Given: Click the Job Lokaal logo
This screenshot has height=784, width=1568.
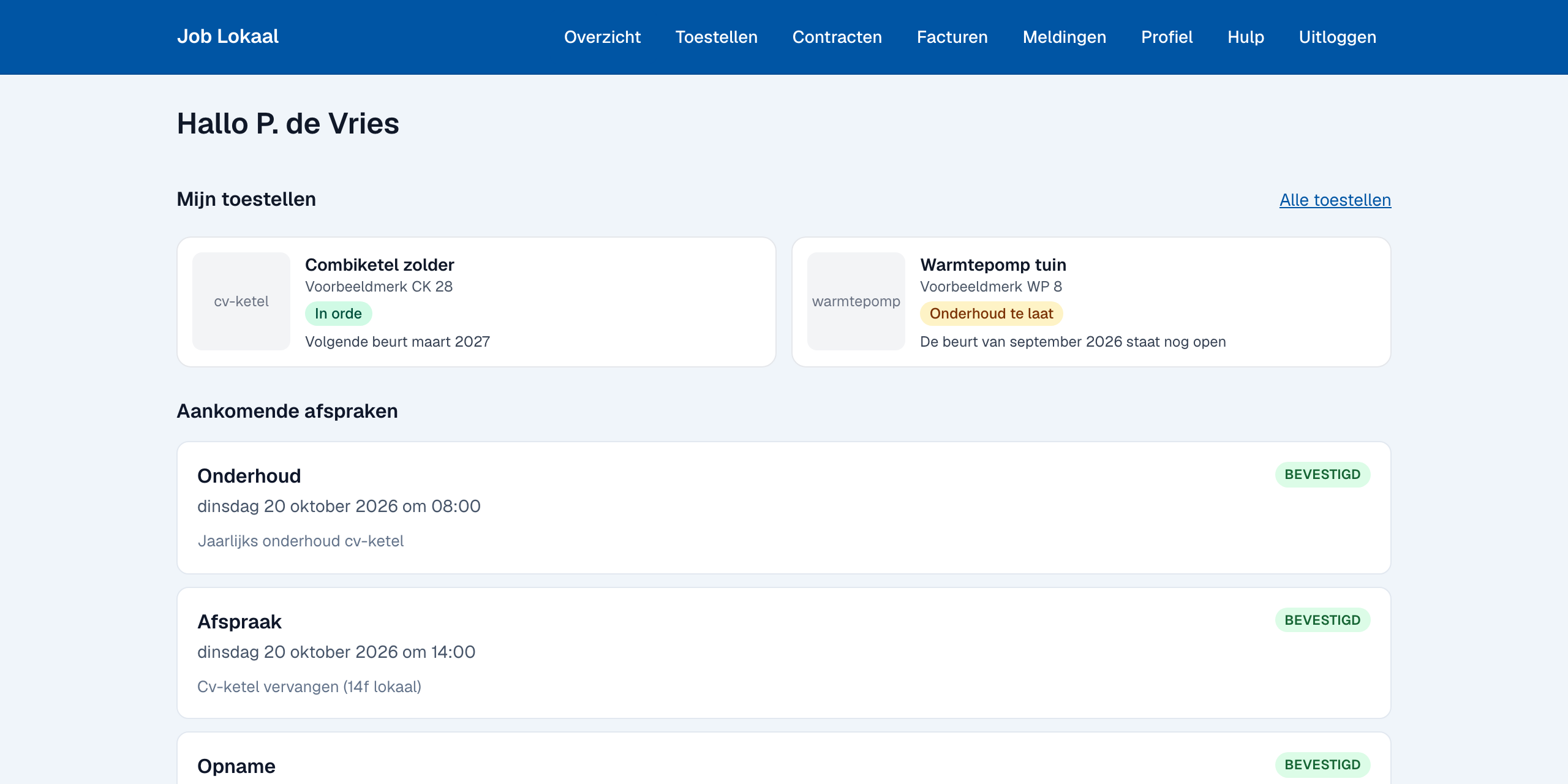Looking at the screenshot, I should [x=228, y=37].
